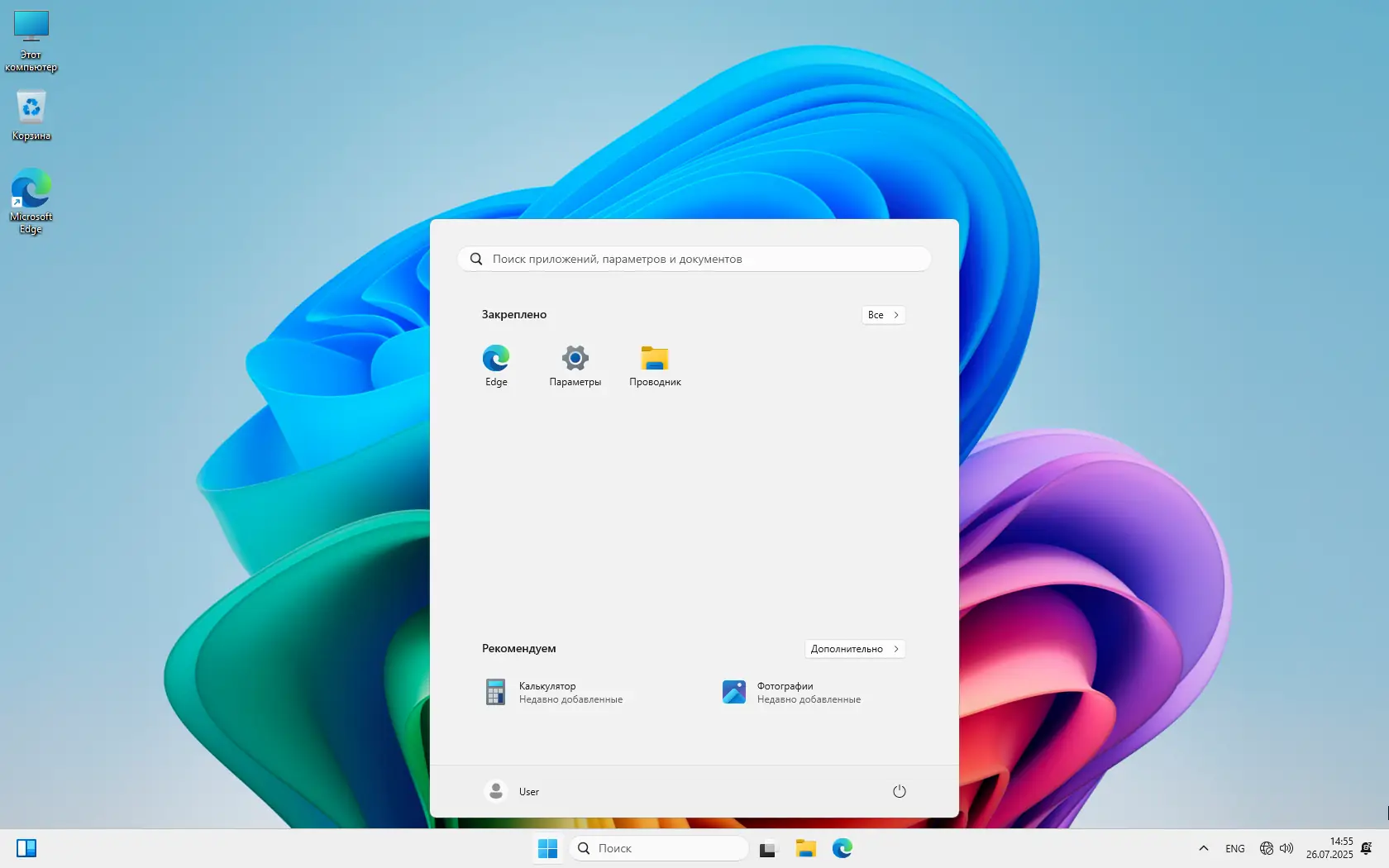
Task: Open the clock showing 14:55
Action: (1329, 848)
